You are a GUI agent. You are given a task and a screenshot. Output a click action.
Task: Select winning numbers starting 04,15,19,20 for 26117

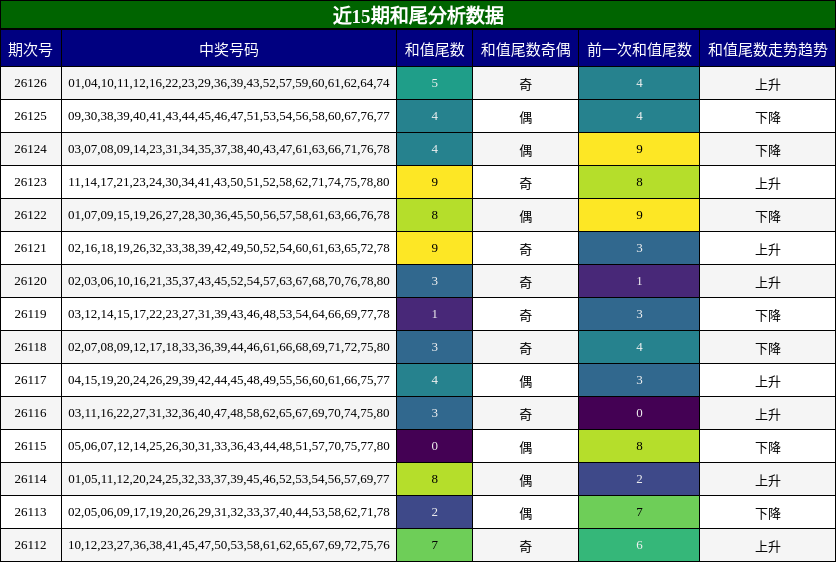(x=229, y=380)
